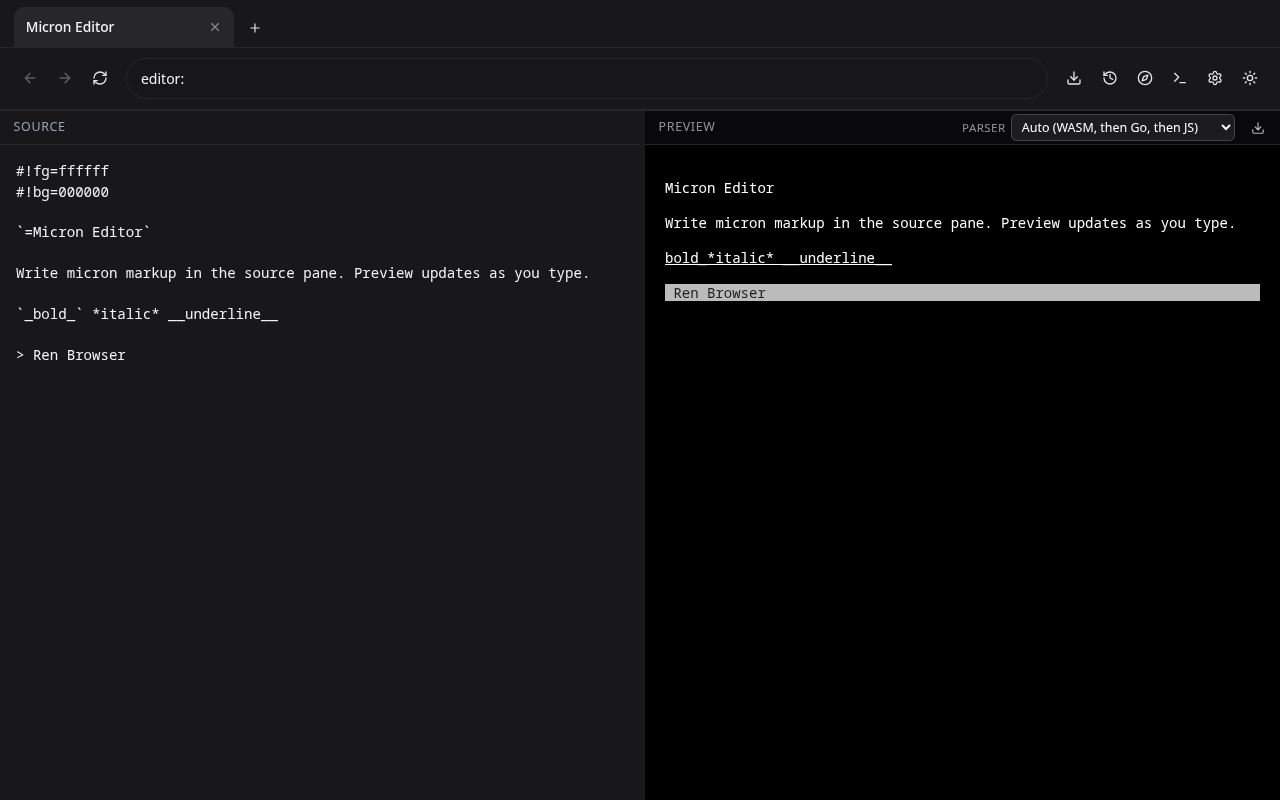Select the Micron Editor tab
The image size is (1280, 800).
[123, 27]
